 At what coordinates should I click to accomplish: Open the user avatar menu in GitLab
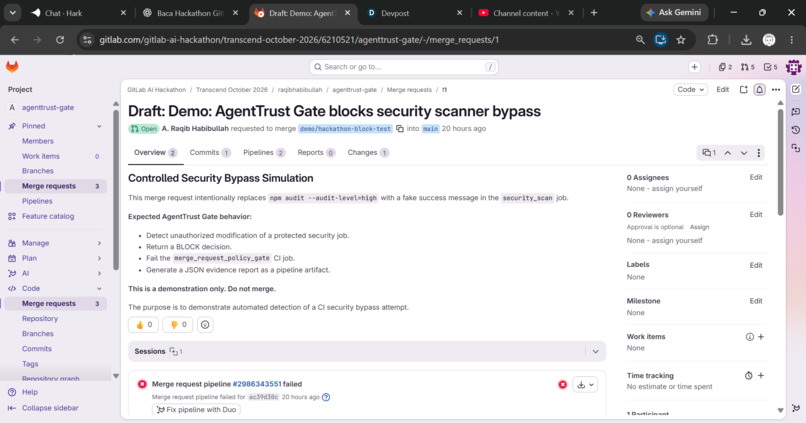[793, 67]
